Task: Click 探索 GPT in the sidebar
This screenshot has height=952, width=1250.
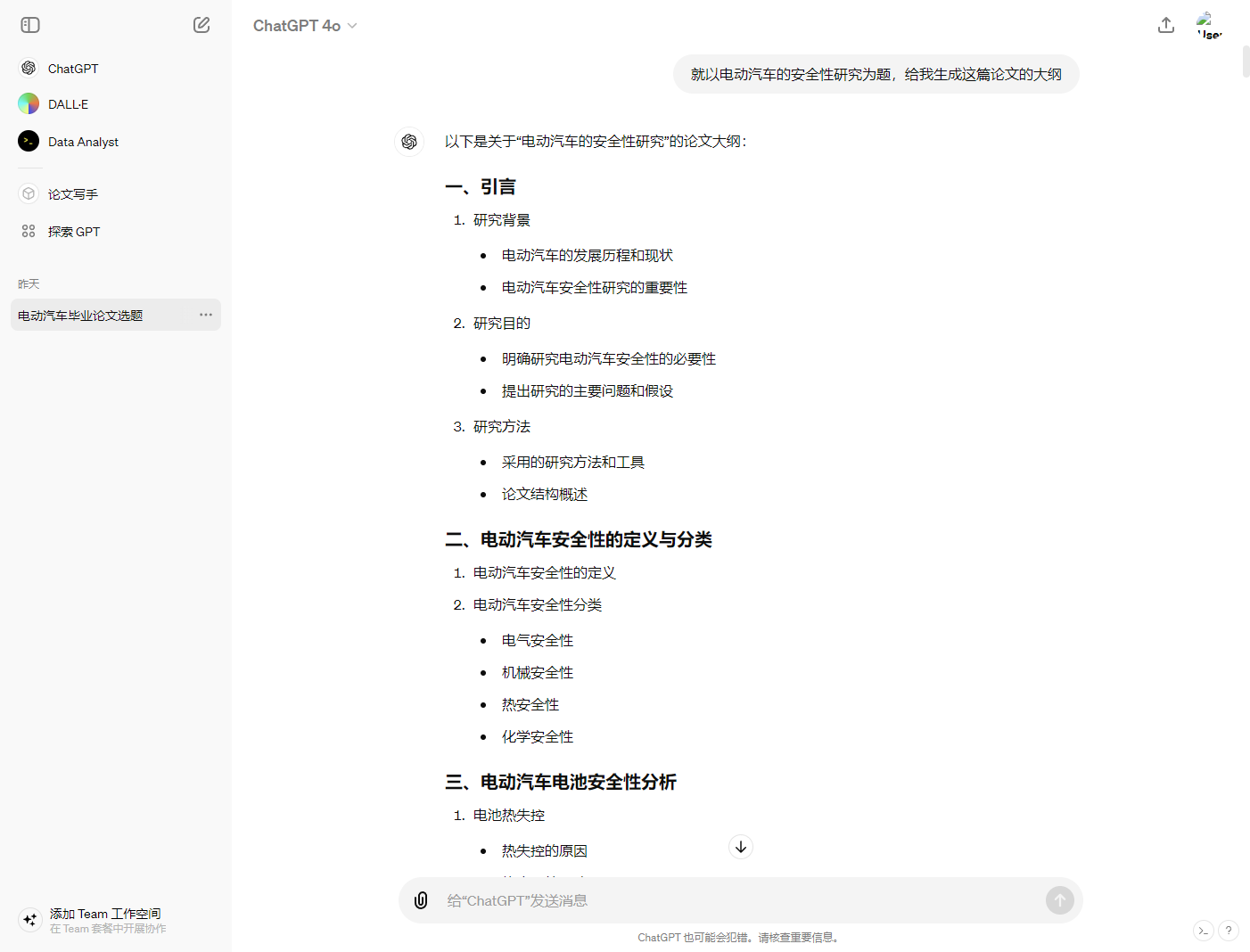Action: pos(74,232)
